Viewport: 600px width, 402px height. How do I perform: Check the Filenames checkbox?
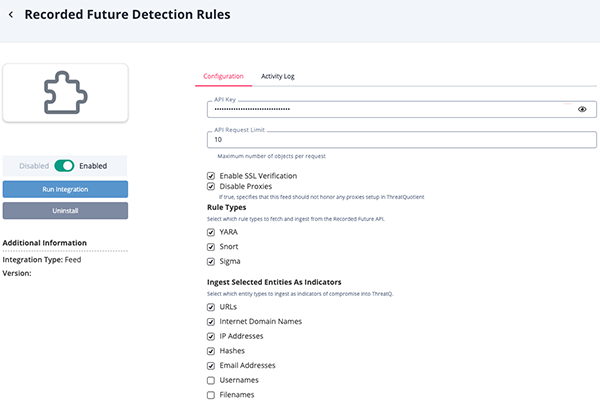211,395
